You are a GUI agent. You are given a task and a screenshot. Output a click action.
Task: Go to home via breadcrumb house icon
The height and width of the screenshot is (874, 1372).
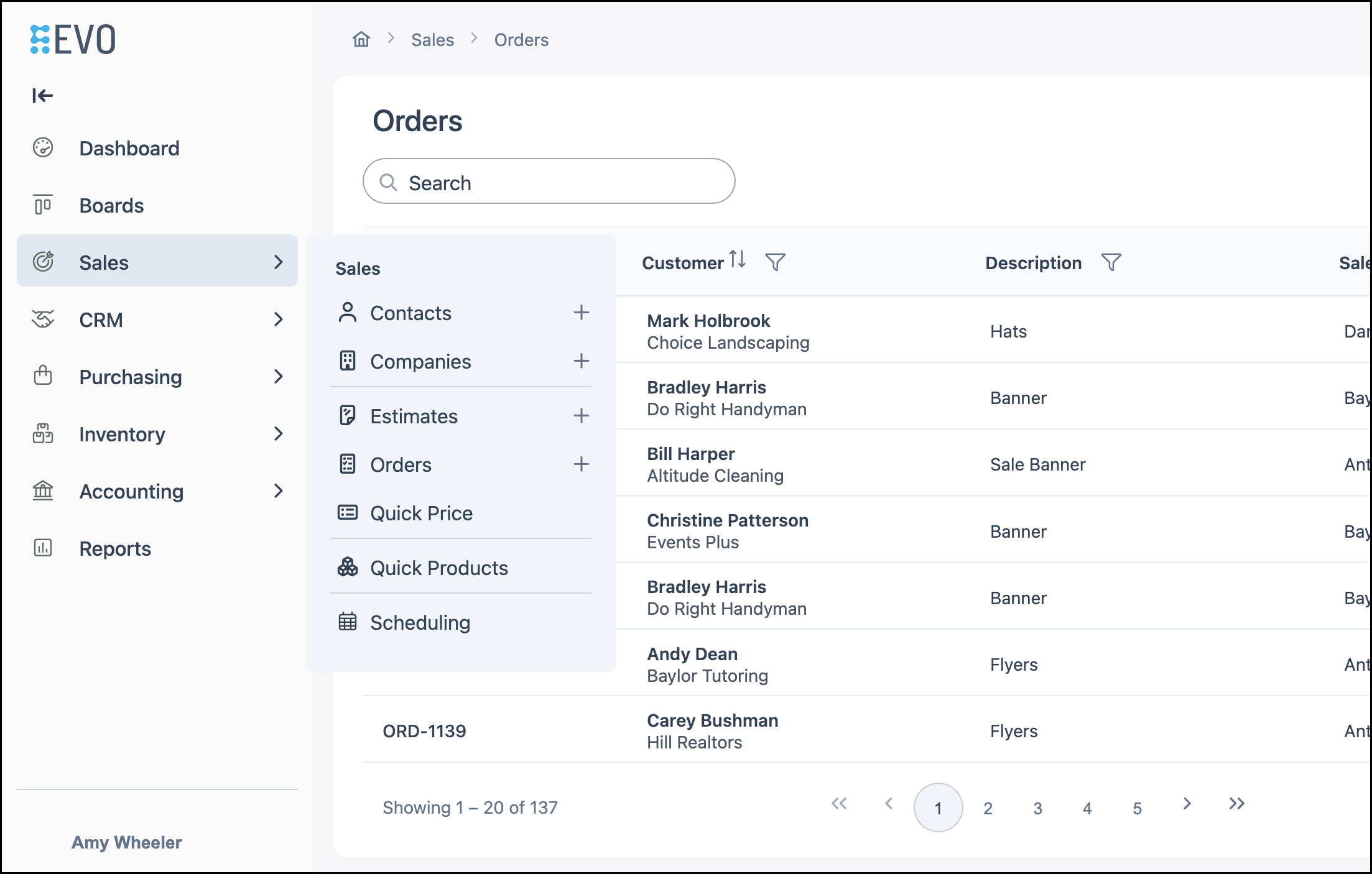pyautogui.click(x=361, y=39)
